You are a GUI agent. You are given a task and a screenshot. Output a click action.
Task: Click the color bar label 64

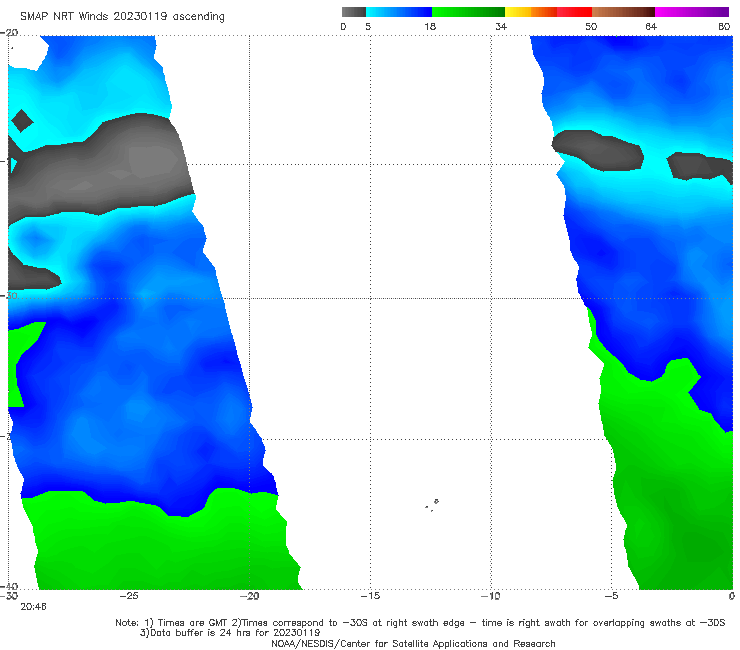point(651,26)
